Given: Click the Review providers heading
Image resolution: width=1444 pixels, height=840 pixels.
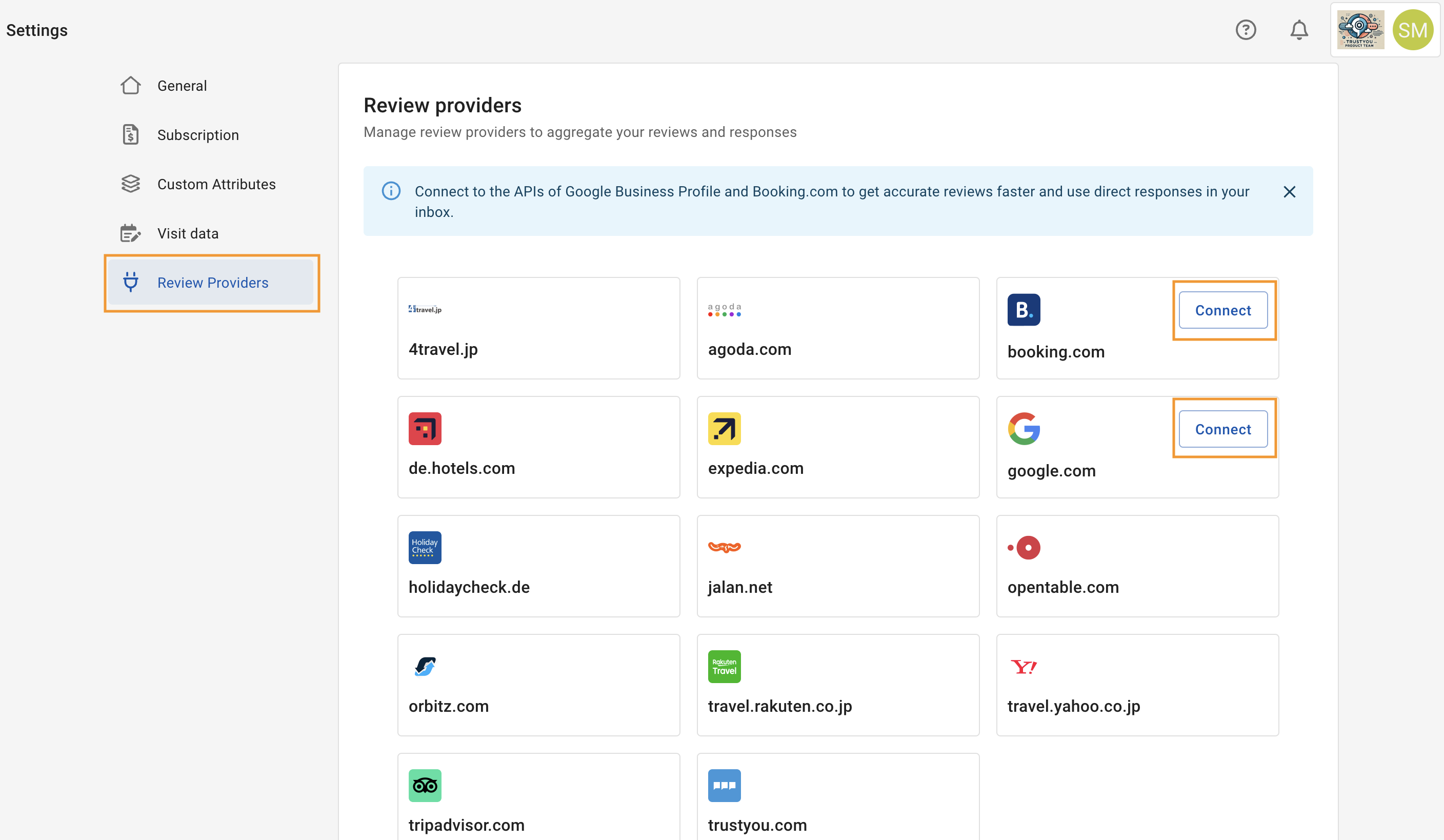Looking at the screenshot, I should coord(443,105).
